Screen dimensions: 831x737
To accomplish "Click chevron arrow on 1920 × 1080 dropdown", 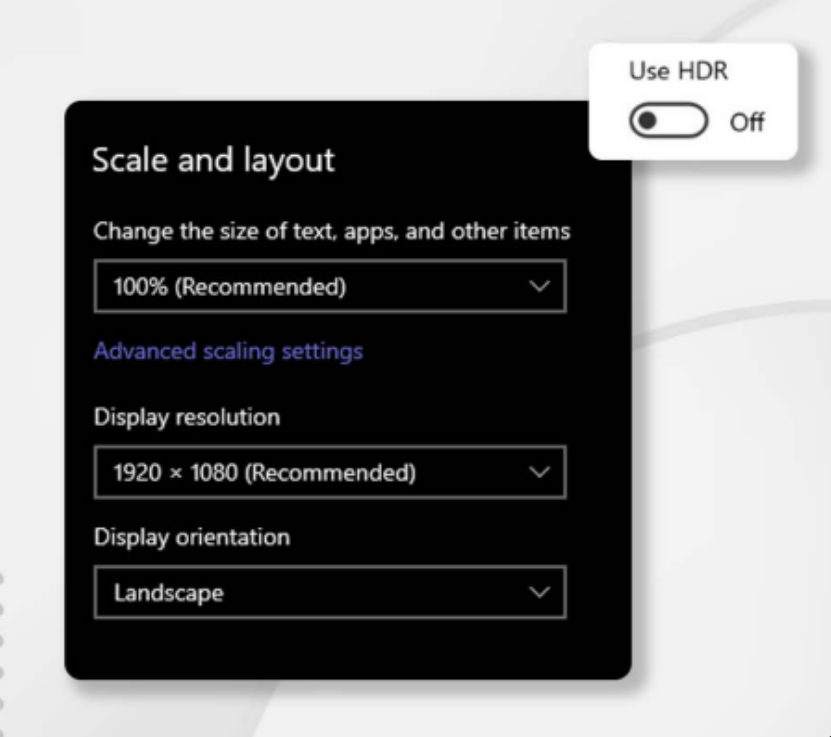I will click(x=539, y=472).
